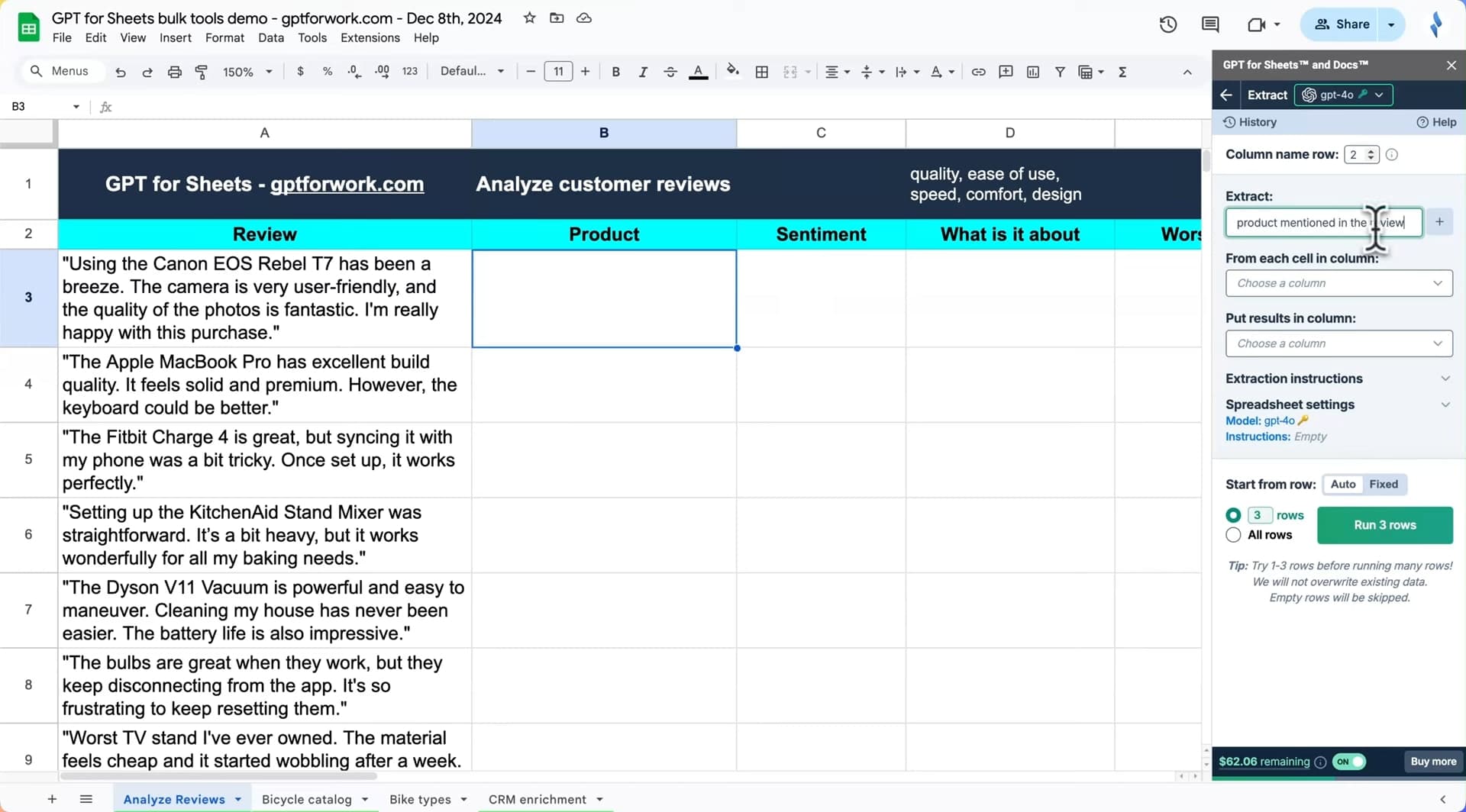Select the All rows radio button
This screenshot has width=1466, height=812.
1233,535
